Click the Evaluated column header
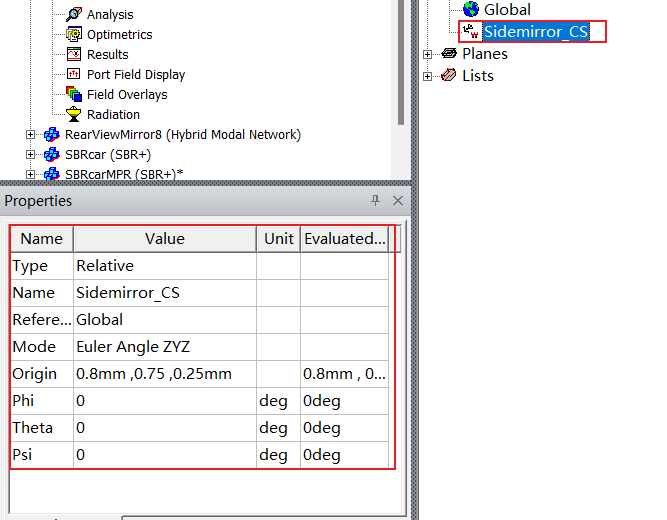Image resolution: width=667 pixels, height=520 pixels. click(x=345, y=239)
